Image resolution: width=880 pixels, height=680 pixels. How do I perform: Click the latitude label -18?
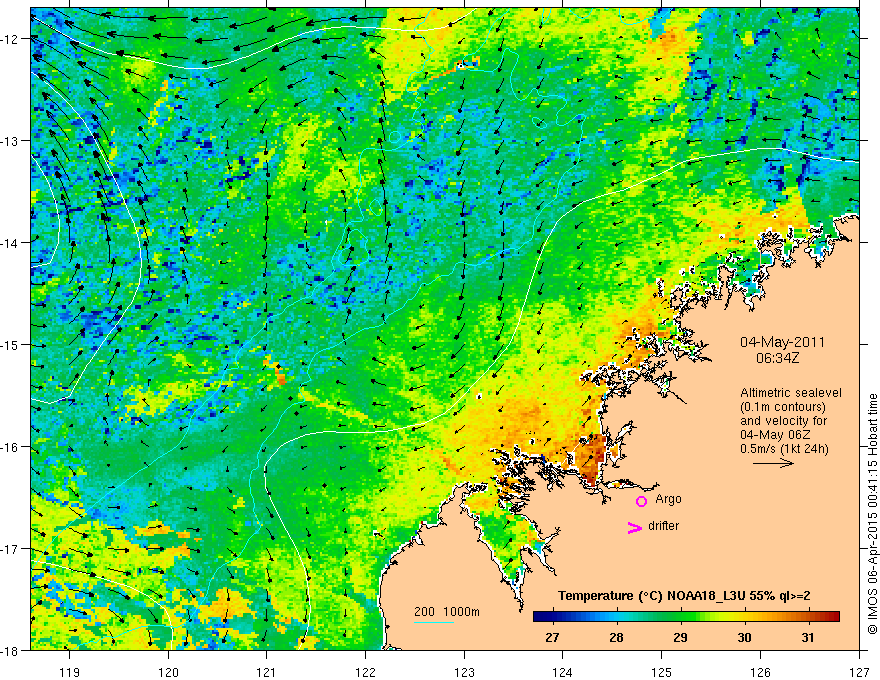point(11,651)
